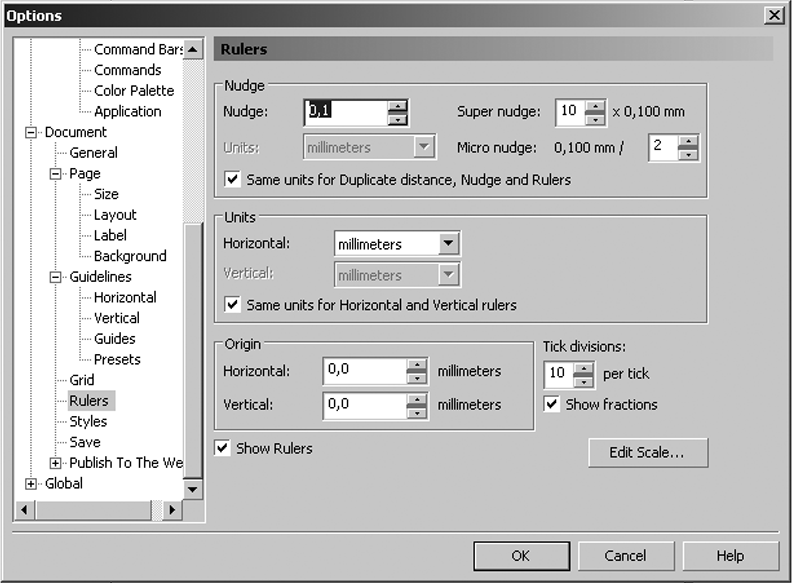Select Size under Page

click(x=106, y=195)
